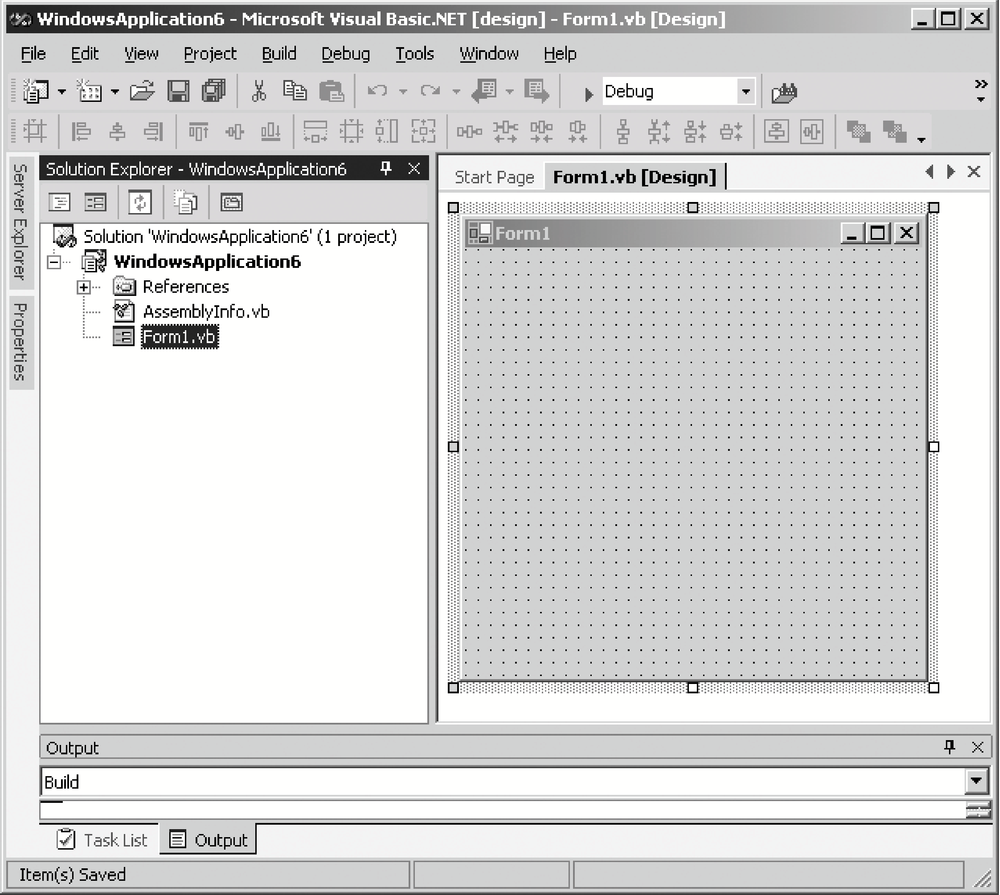The image size is (1000, 895).
Task: Open the Project menu
Action: (210, 54)
